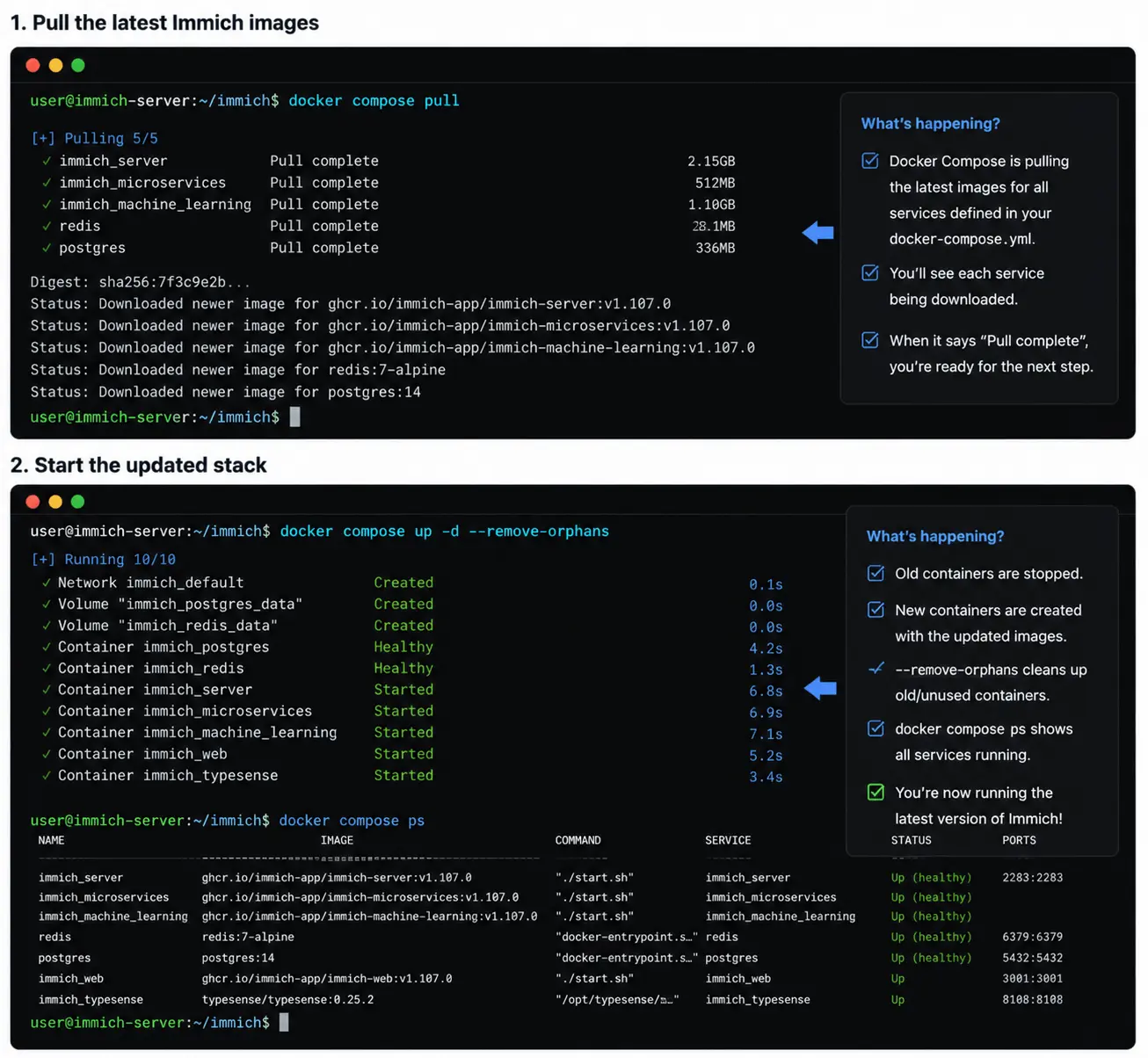The width and height of the screenshot is (1148, 1058).
Task: Click the checkmark before immich_microservices Pull complete
Action: click(x=47, y=183)
